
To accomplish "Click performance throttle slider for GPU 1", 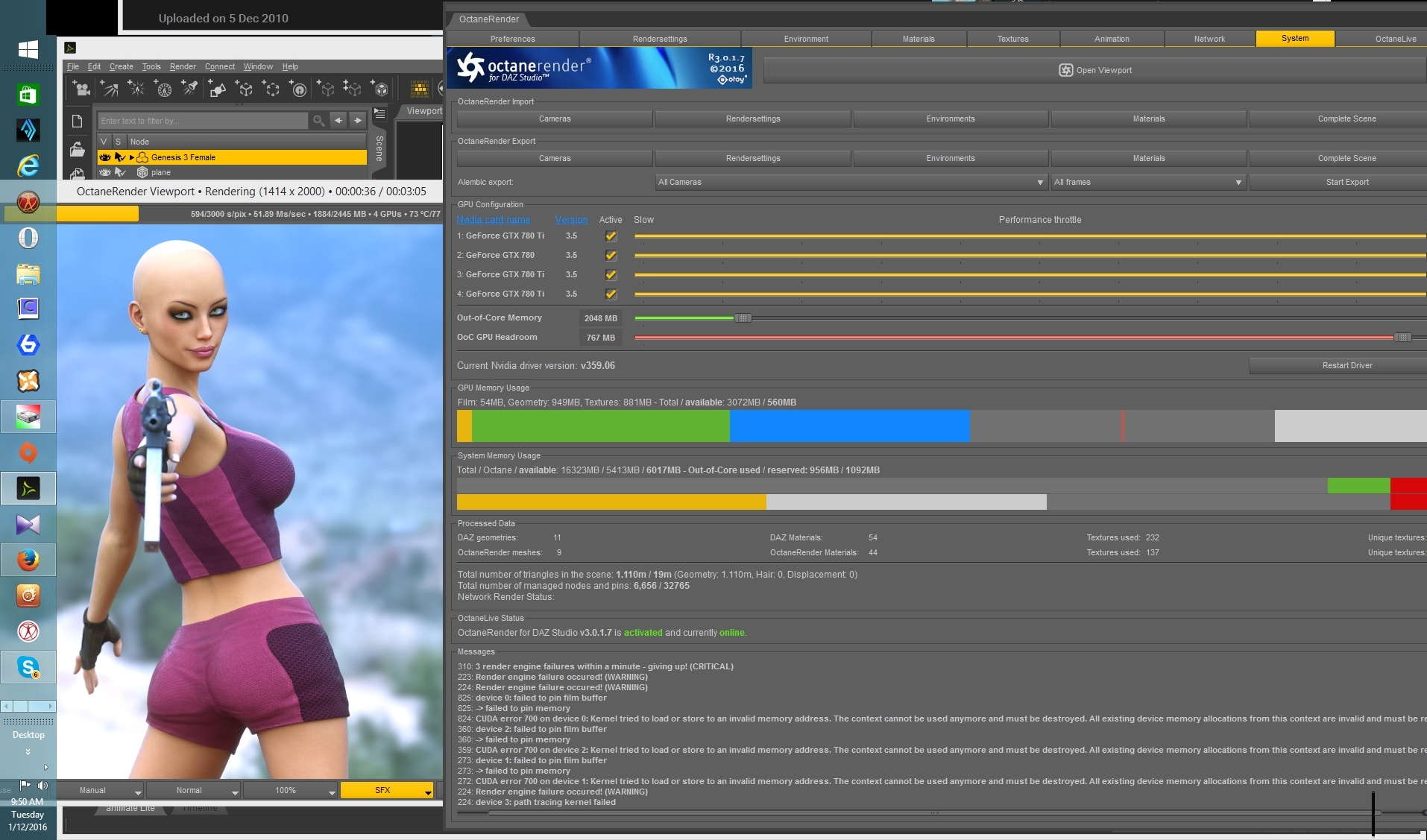I will click(1030, 236).
